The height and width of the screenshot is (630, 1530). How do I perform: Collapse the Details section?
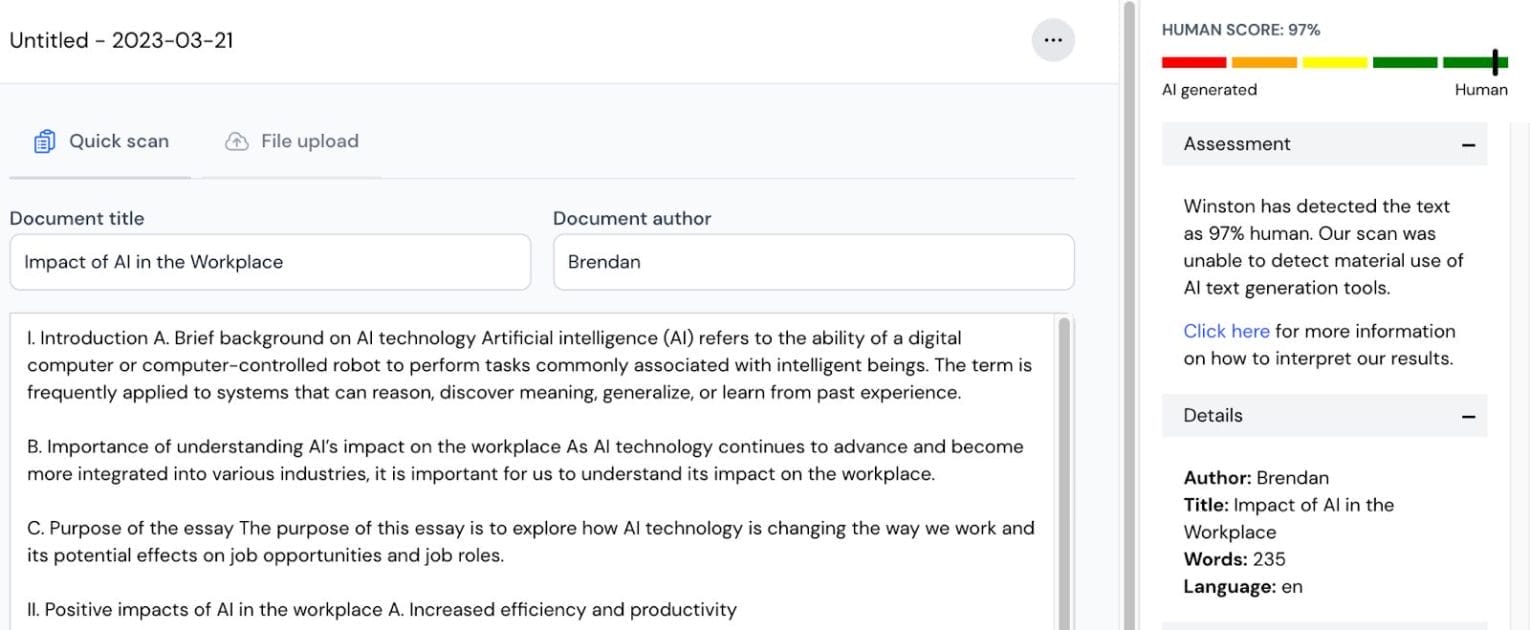(1469, 415)
